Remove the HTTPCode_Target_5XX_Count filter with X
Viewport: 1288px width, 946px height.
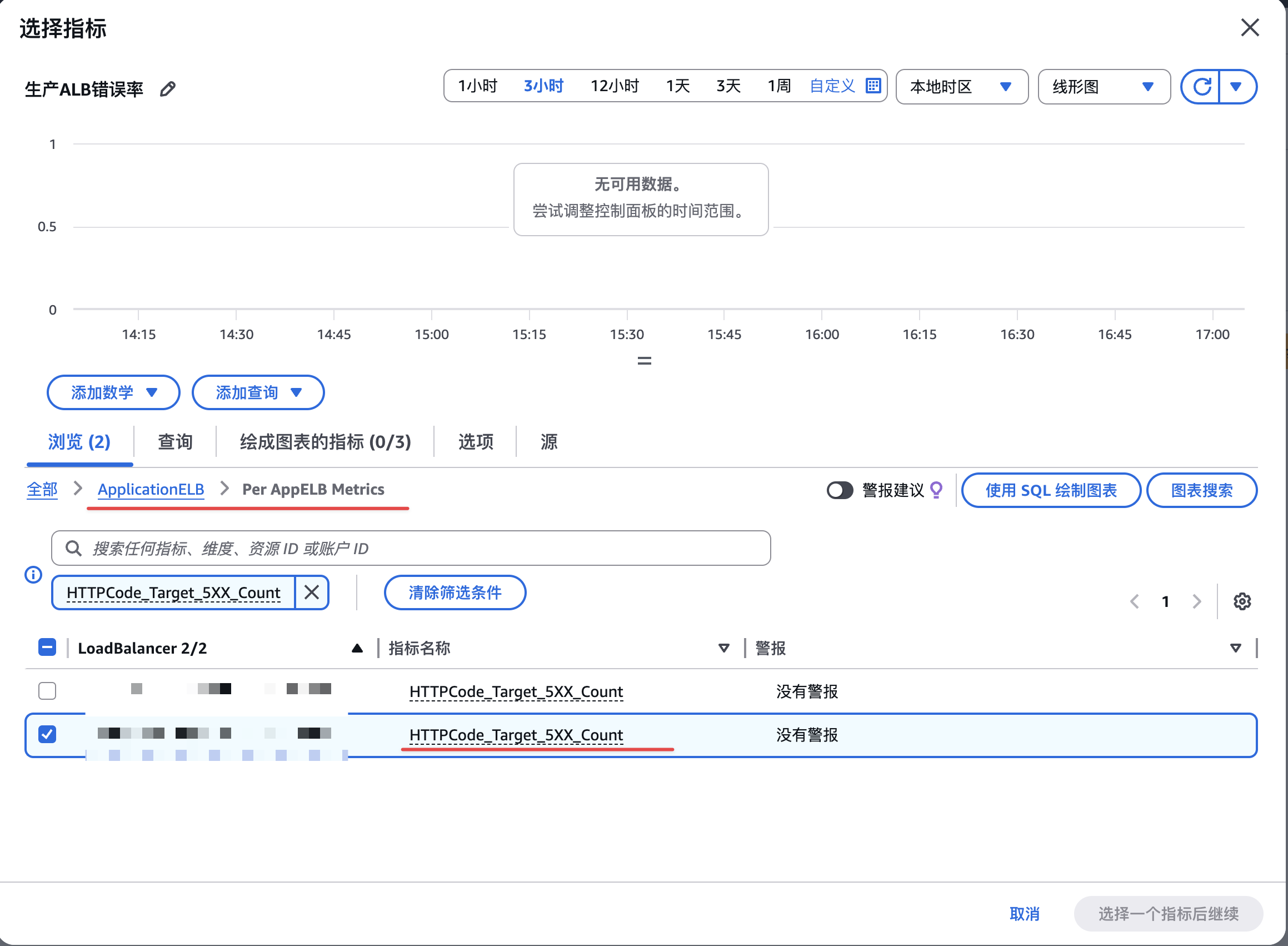(311, 592)
